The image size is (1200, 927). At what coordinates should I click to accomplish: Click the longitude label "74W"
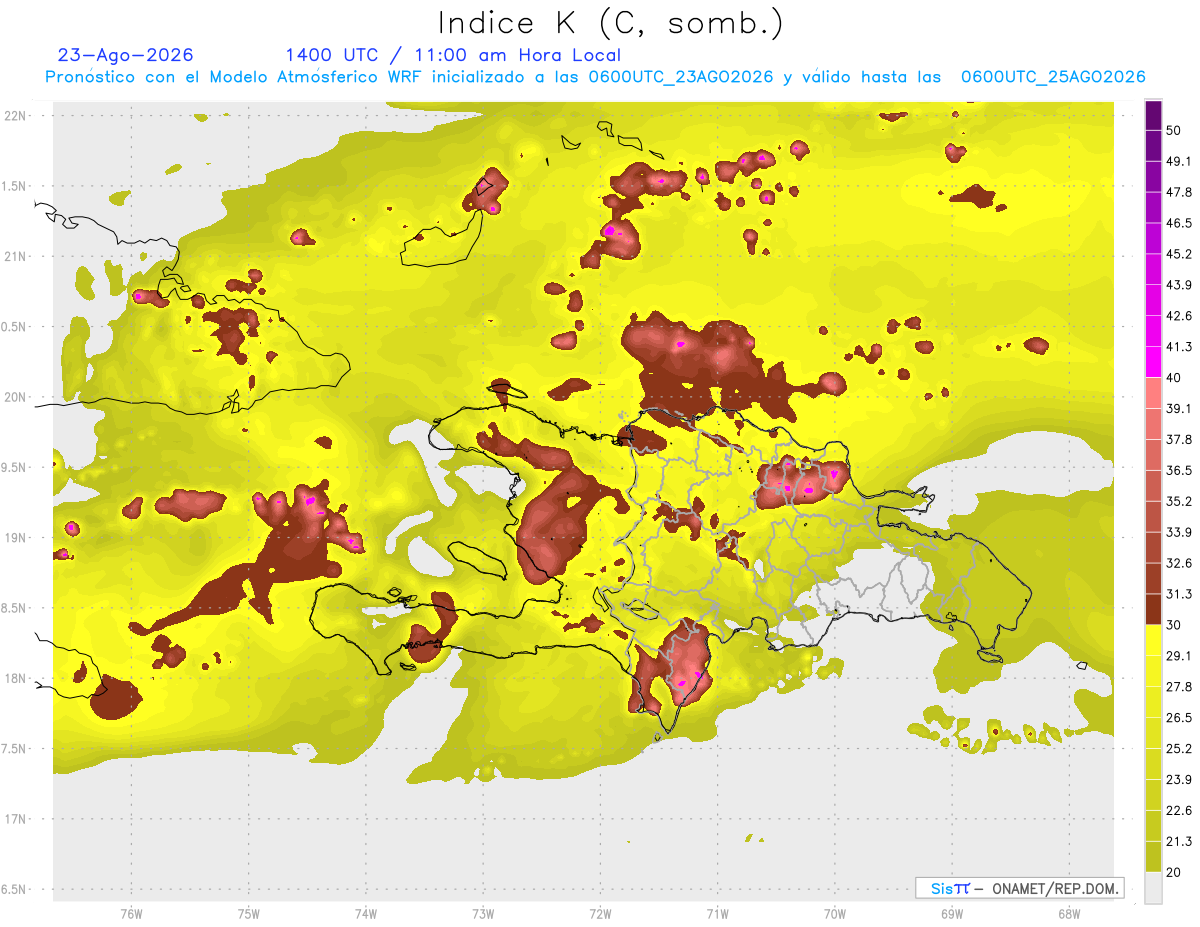coord(366,914)
